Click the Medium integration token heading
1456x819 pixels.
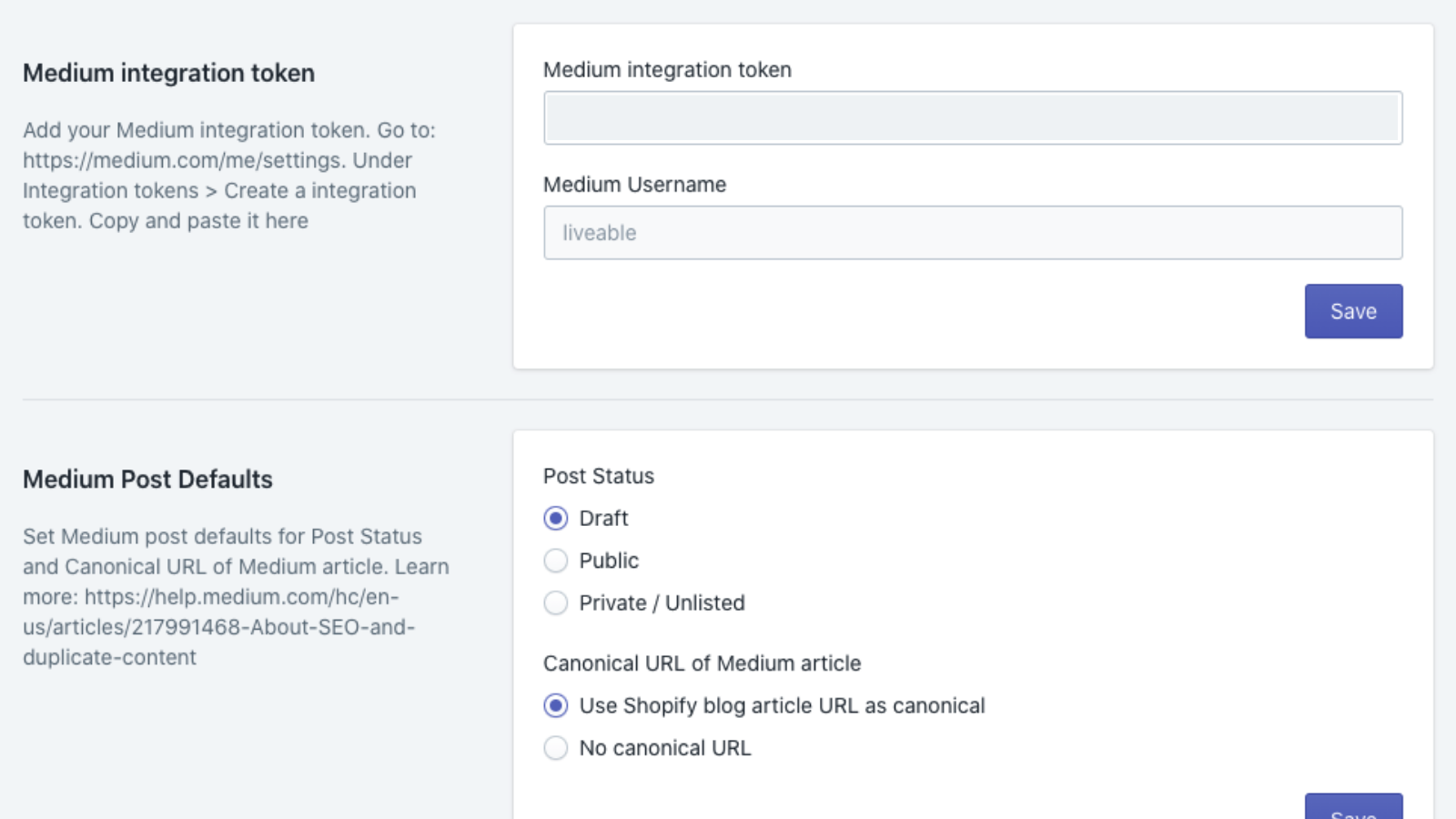pyautogui.click(x=169, y=73)
